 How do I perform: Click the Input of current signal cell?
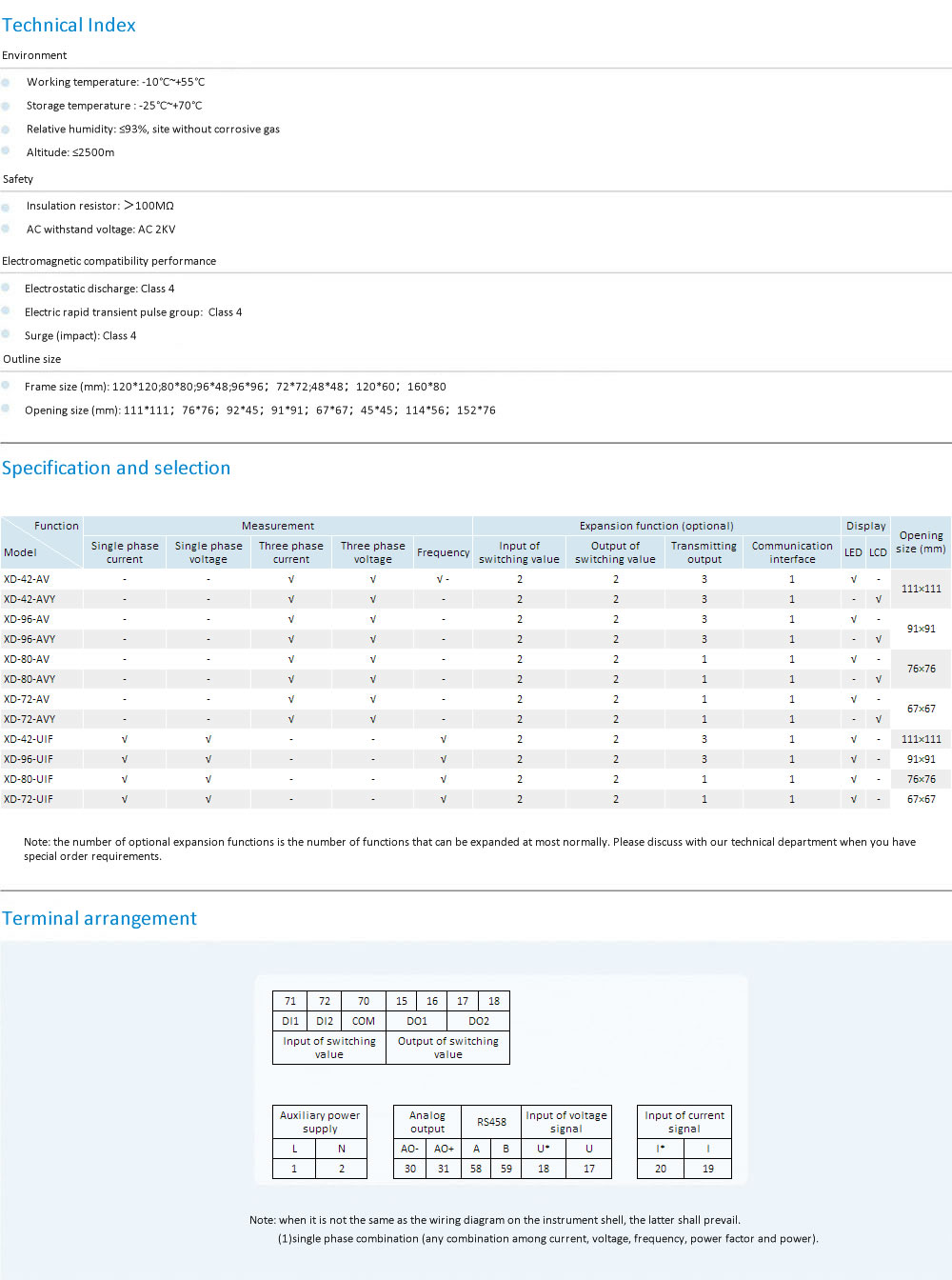click(684, 1122)
